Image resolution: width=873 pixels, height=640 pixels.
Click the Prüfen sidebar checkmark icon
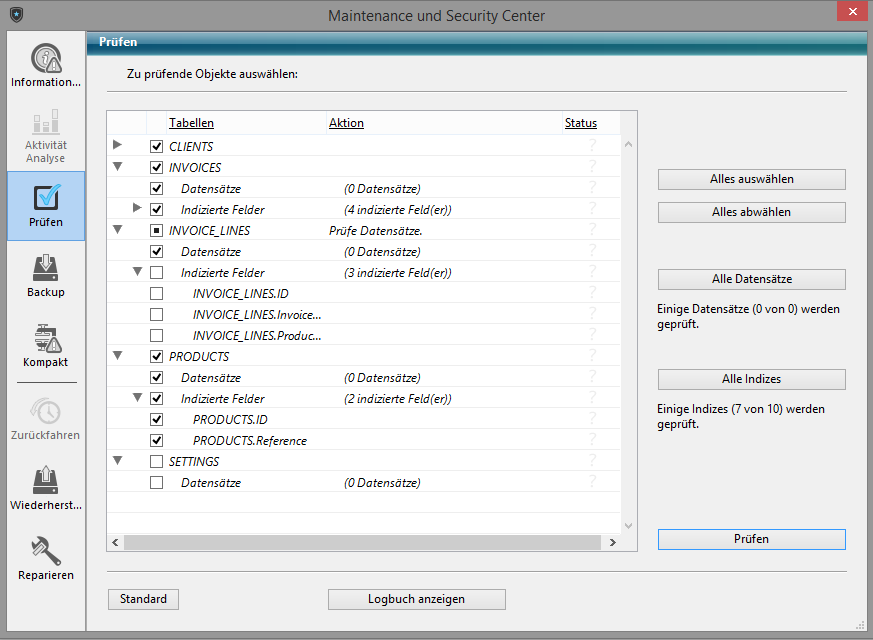point(46,198)
